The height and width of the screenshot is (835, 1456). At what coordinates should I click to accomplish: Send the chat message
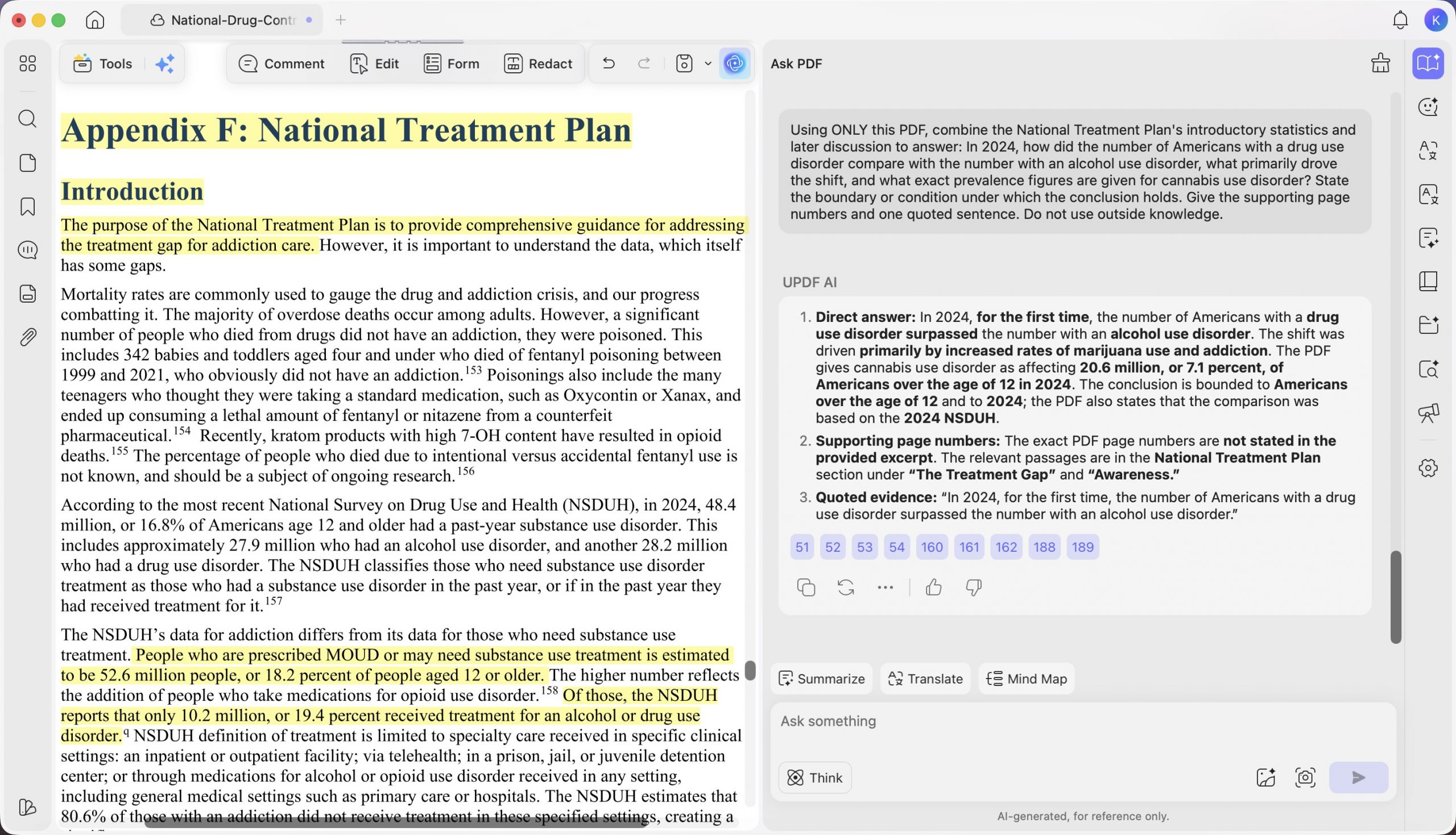click(1359, 778)
